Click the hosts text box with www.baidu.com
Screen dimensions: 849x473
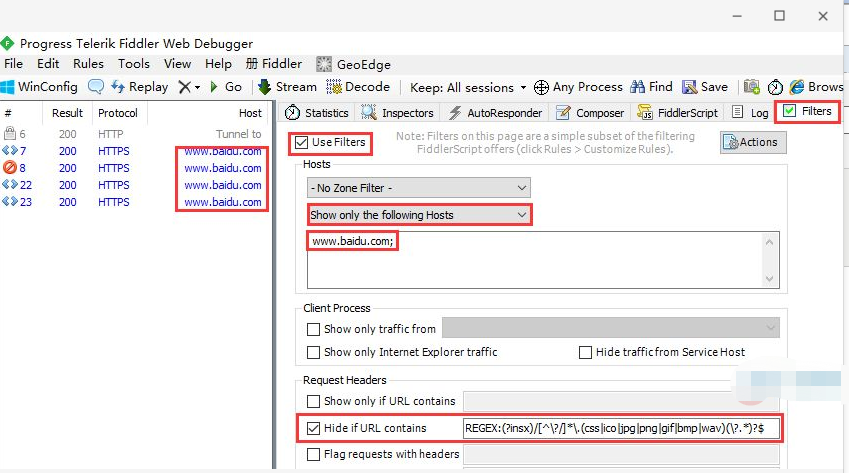pos(543,260)
